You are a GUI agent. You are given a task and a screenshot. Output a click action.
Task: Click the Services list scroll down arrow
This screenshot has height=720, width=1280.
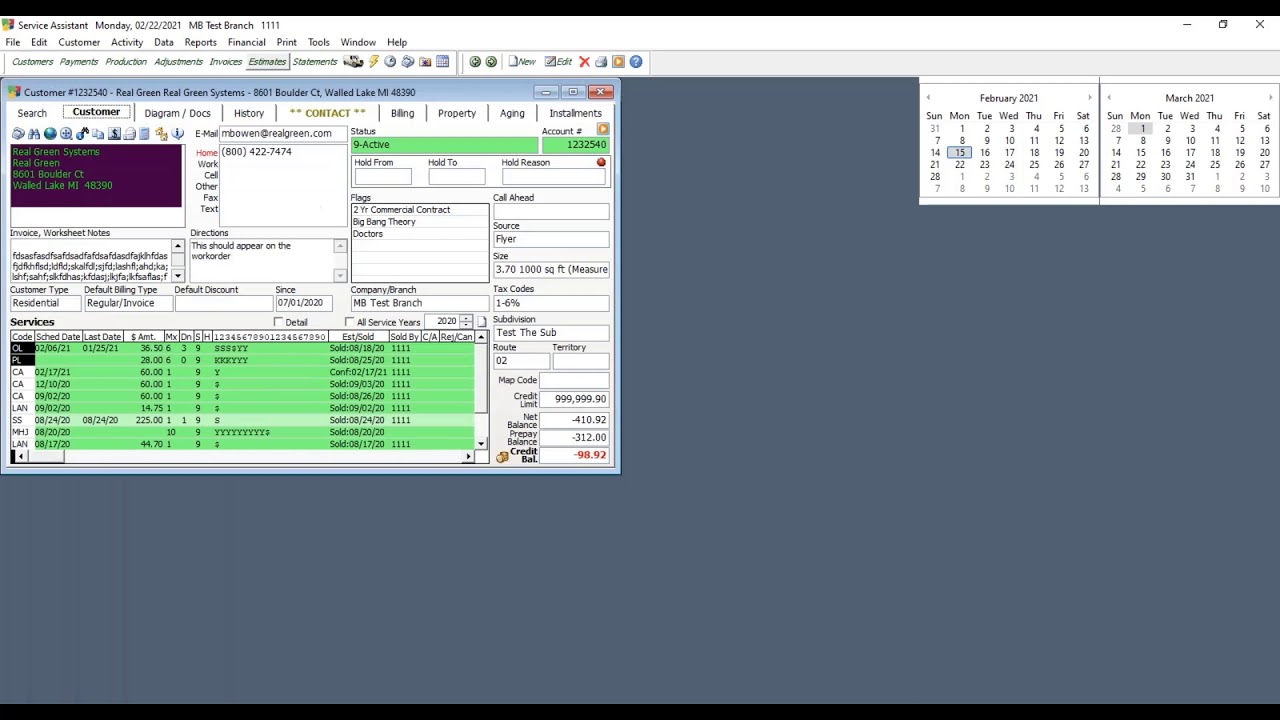(481, 444)
